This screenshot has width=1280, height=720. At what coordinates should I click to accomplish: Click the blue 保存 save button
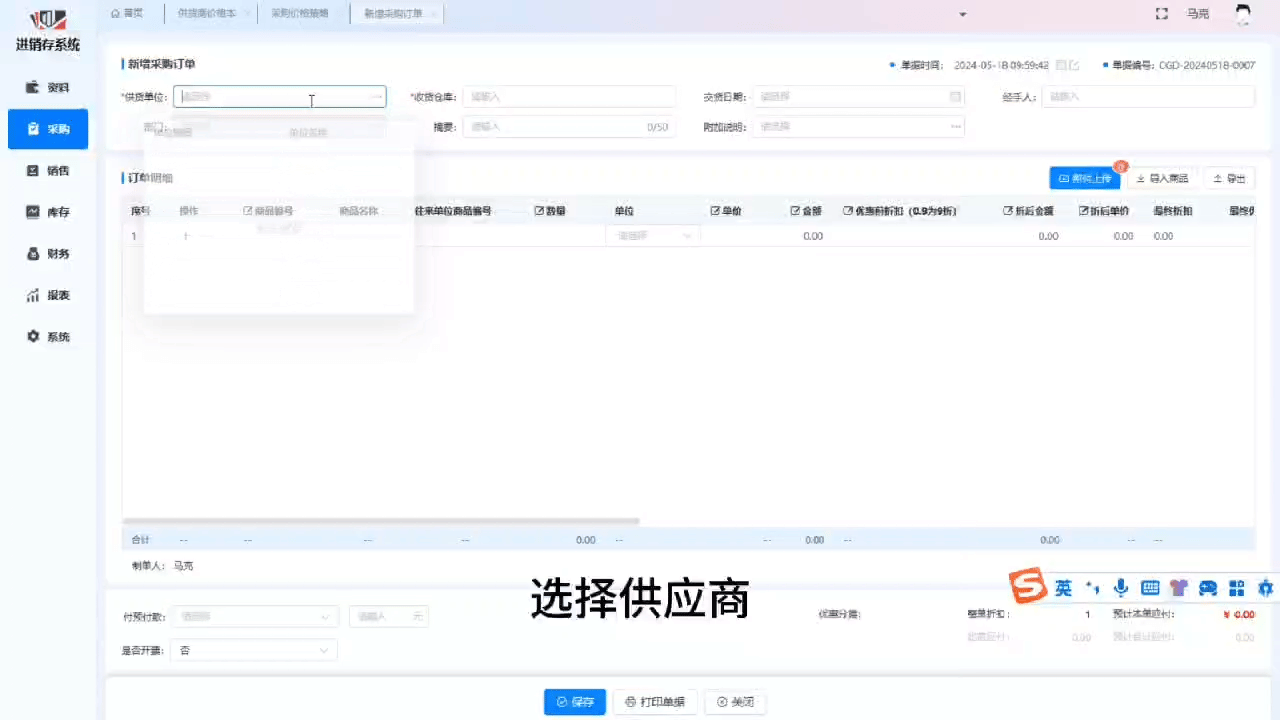point(575,702)
